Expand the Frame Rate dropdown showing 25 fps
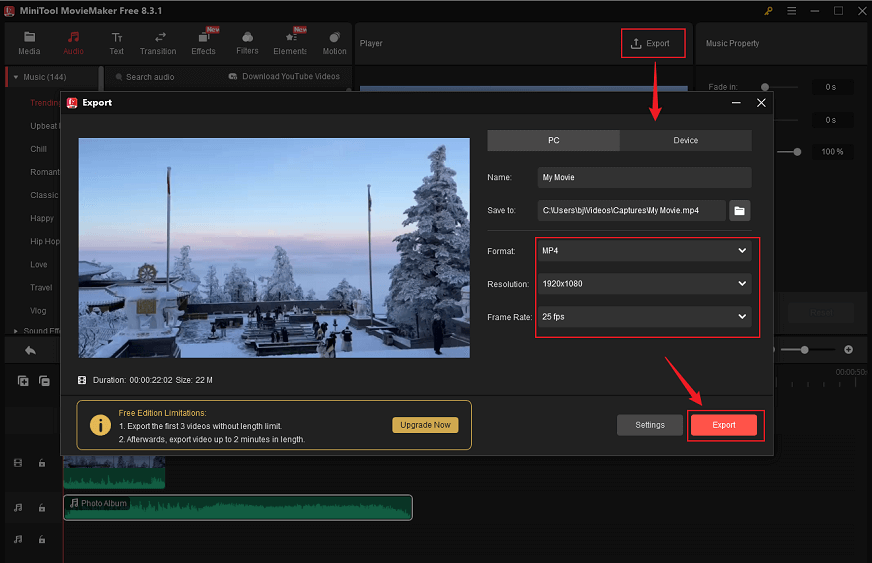Viewport: 872px width, 563px height. click(643, 317)
